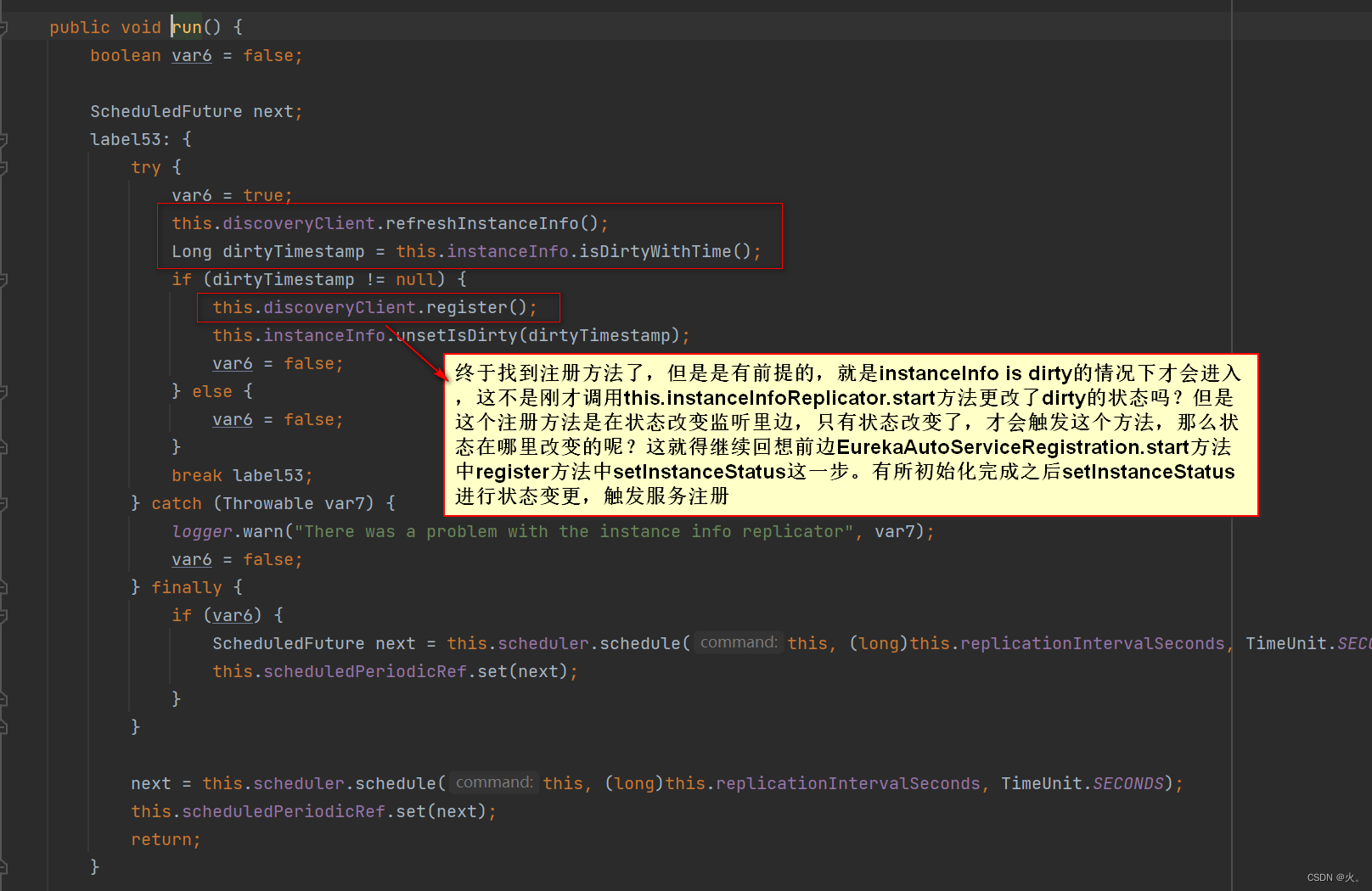Click the unsetIsDirty method call
This screenshot has width=1372, height=891.
457,335
